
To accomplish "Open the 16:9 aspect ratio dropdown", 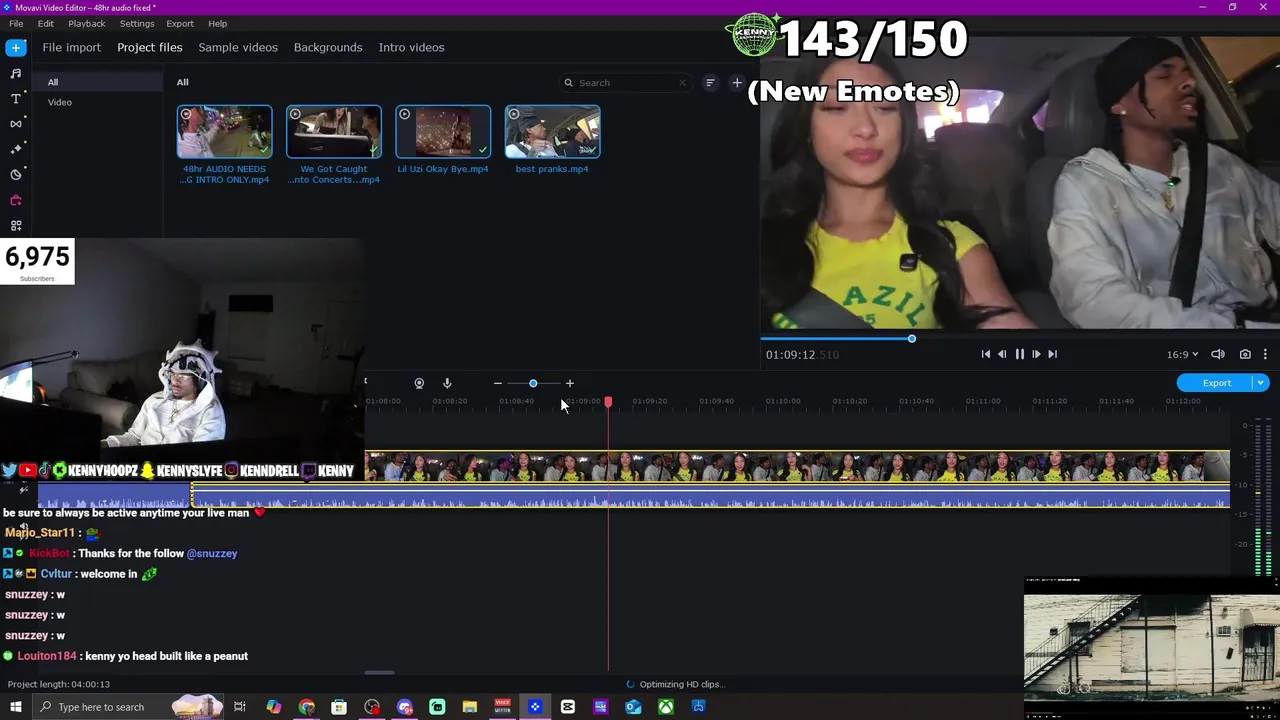I will 1182,354.
